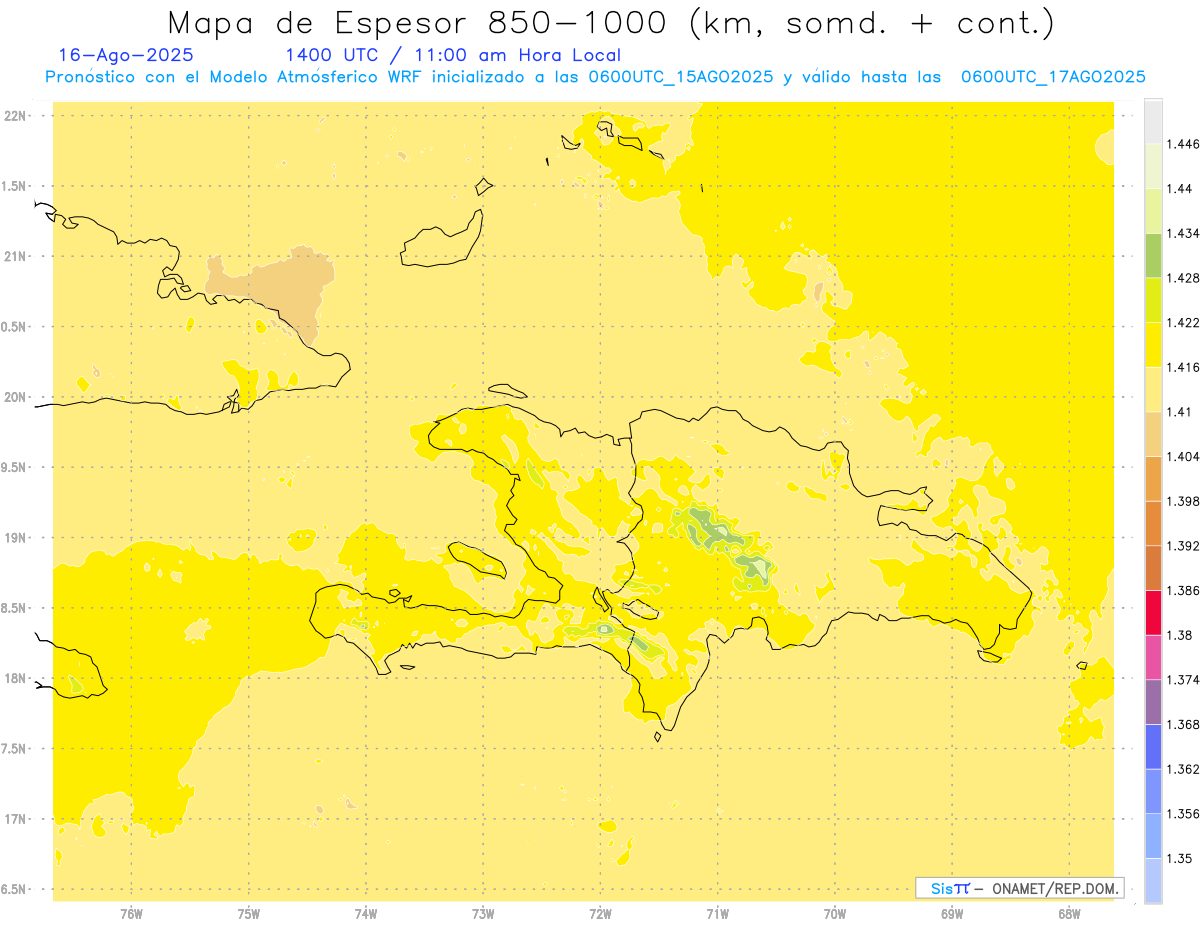Click the "22N" latitude label
Image resolution: width=1200 pixels, height=927 pixels.
click(x=15, y=116)
